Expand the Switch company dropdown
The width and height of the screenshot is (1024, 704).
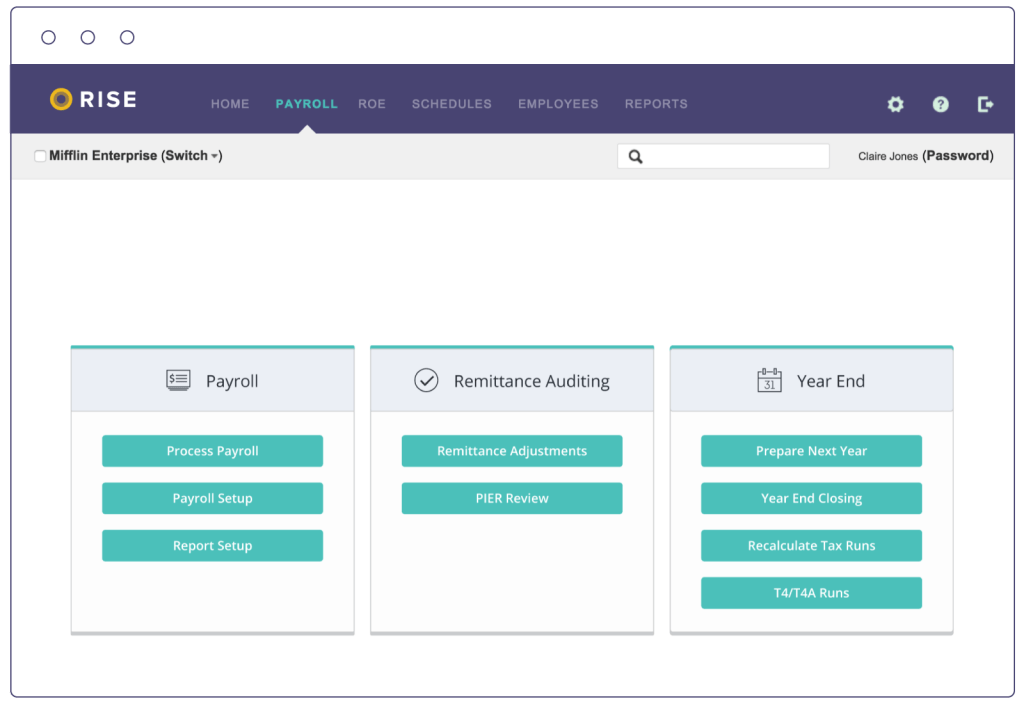[x=192, y=155]
